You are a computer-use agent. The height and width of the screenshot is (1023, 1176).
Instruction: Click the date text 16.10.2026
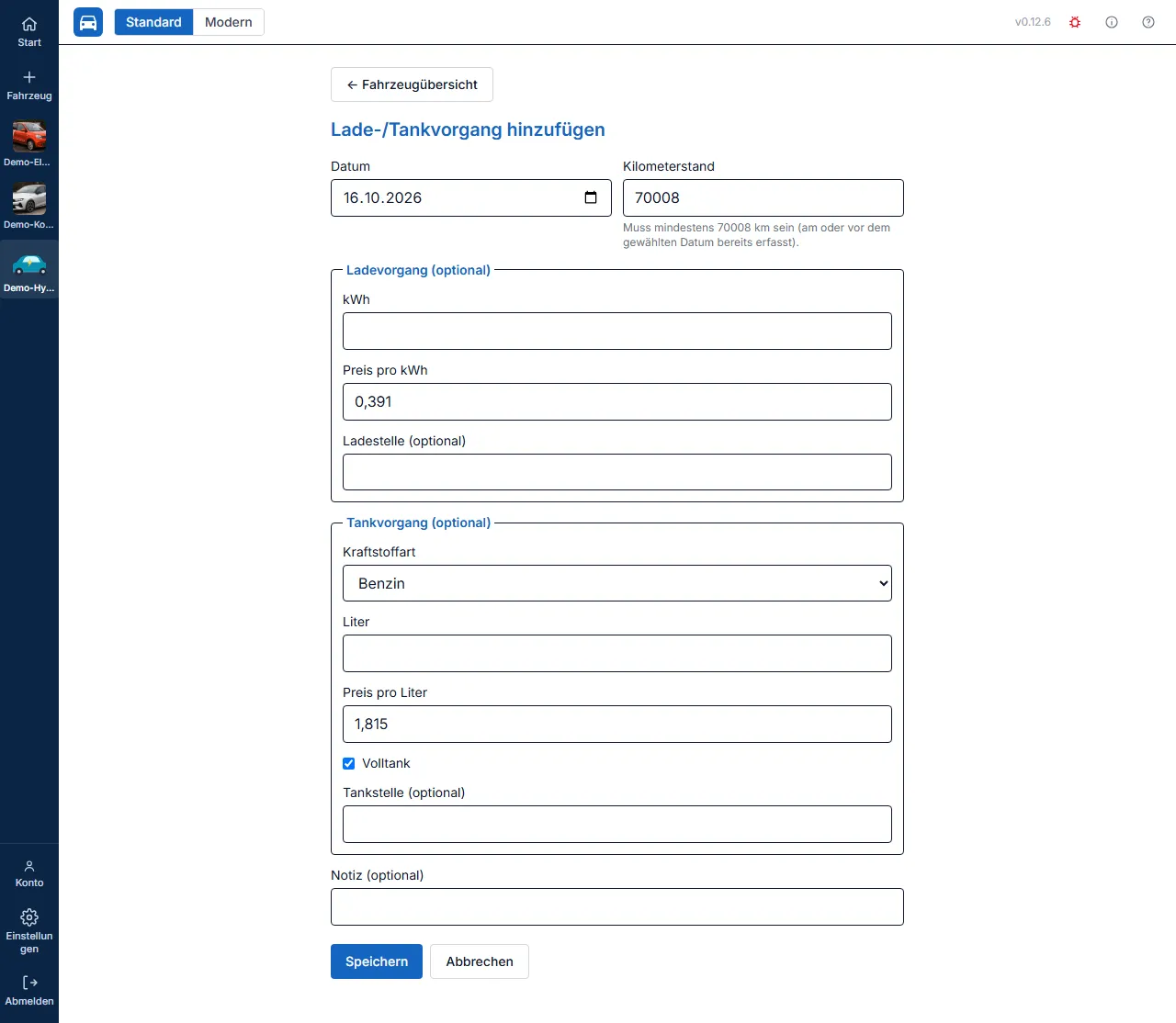382,197
